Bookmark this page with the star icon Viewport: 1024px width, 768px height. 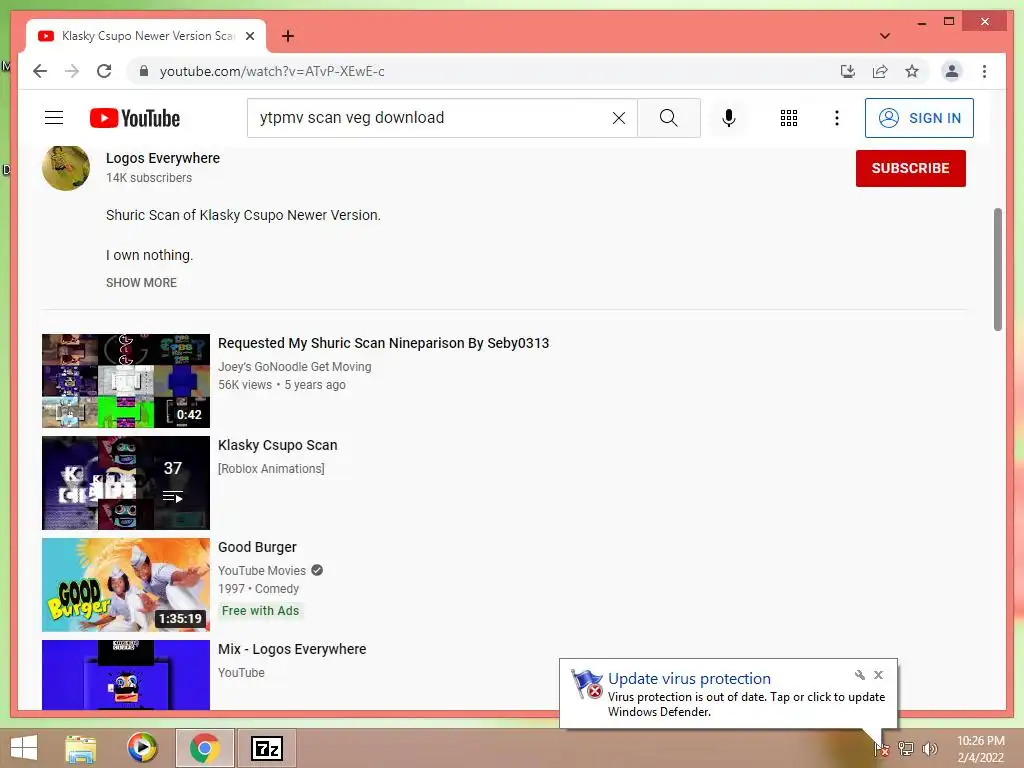(912, 71)
